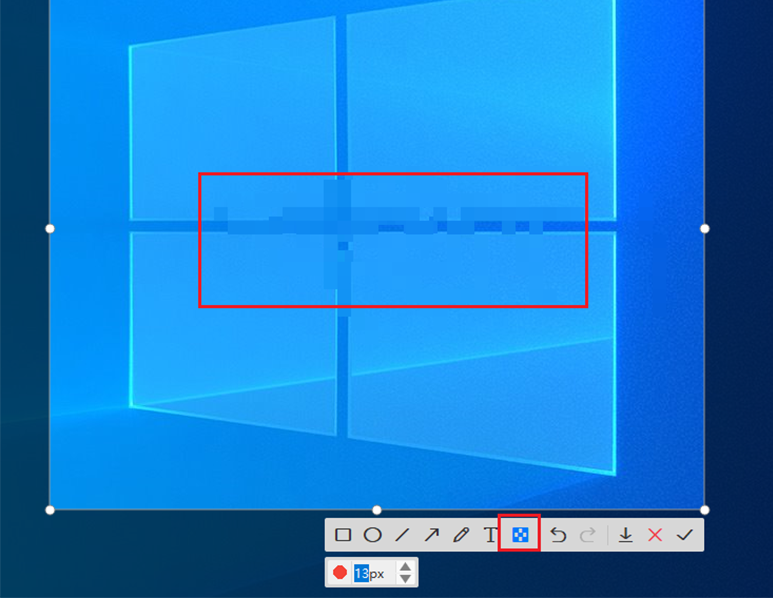Click the left-middle selection resize handle
The image size is (773, 598).
pos(50,229)
